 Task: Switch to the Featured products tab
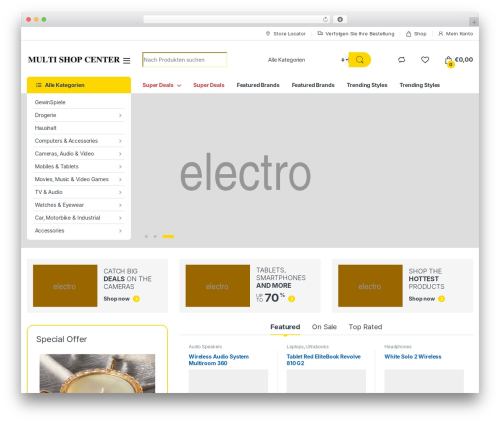pos(285,327)
